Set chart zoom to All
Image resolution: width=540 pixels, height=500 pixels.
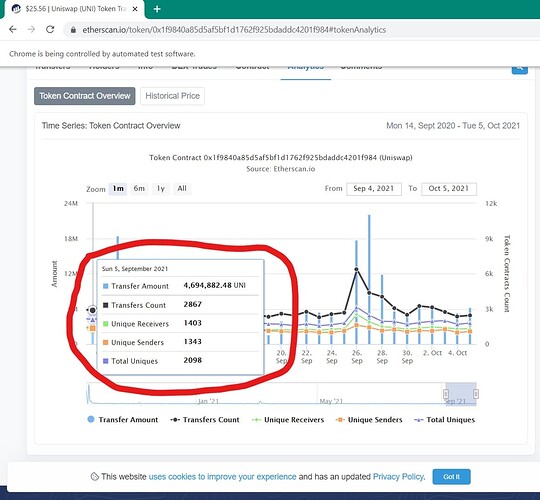[x=182, y=189]
